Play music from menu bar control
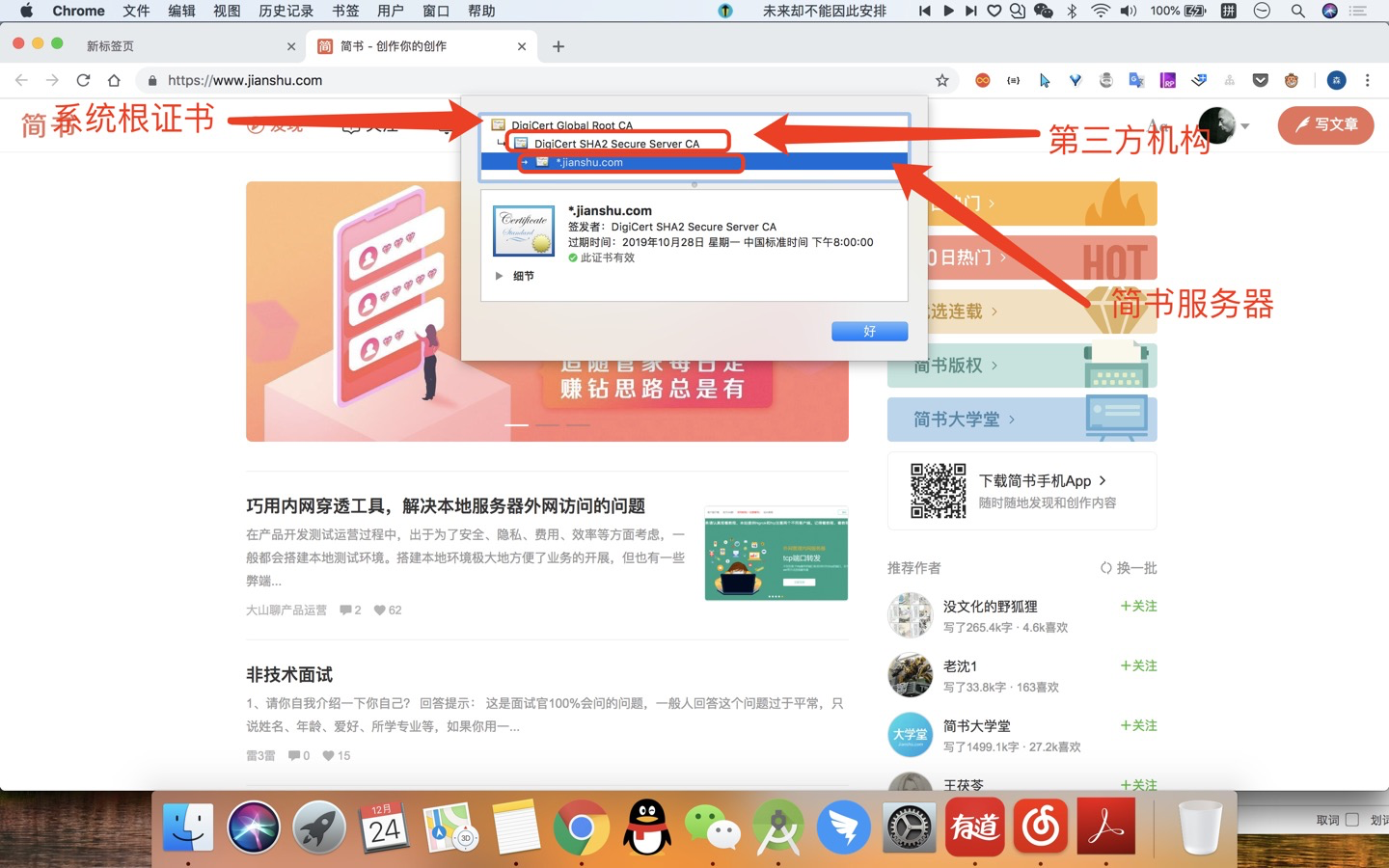Screen dimensions: 1389x868 (x=948, y=11)
